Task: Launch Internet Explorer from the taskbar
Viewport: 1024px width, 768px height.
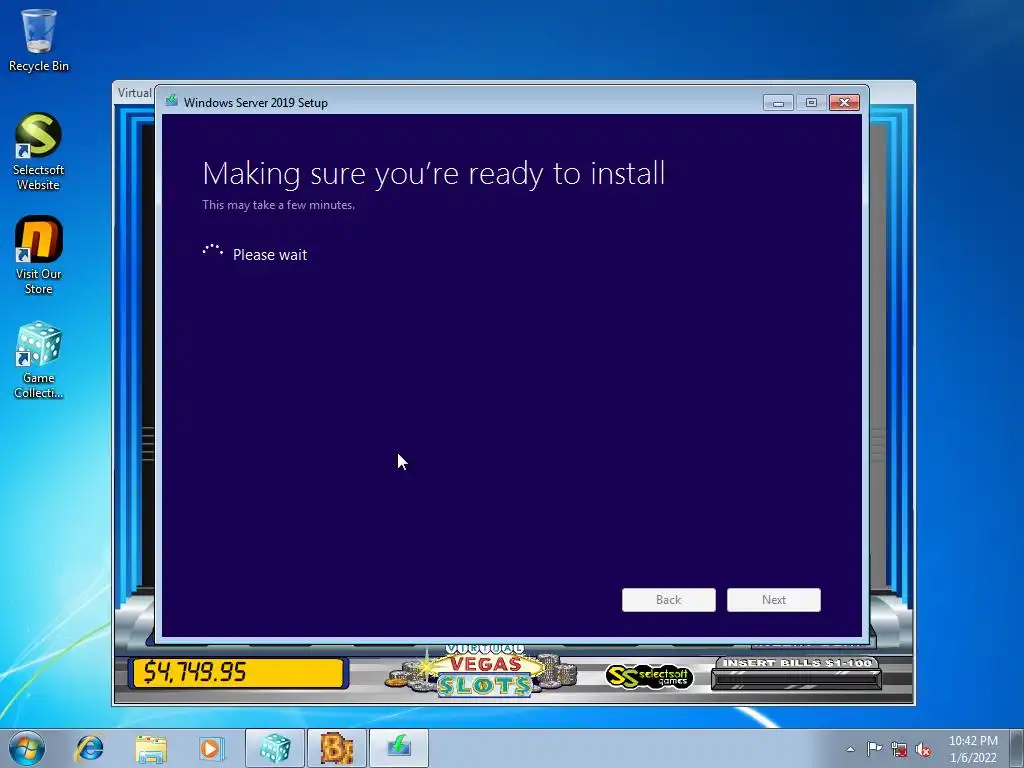Action: pyautogui.click(x=89, y=748)
